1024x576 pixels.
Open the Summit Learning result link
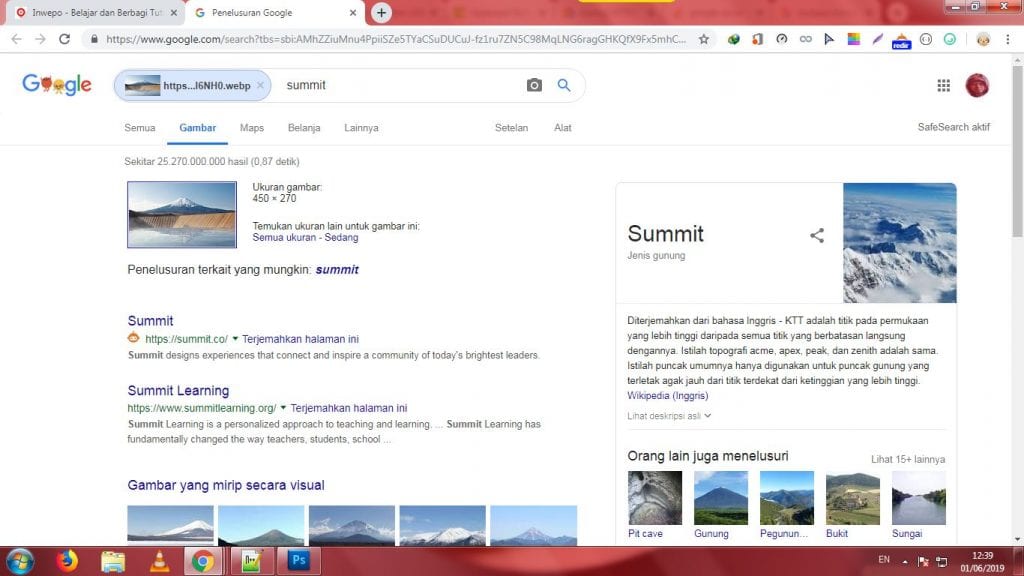(178, 391)
